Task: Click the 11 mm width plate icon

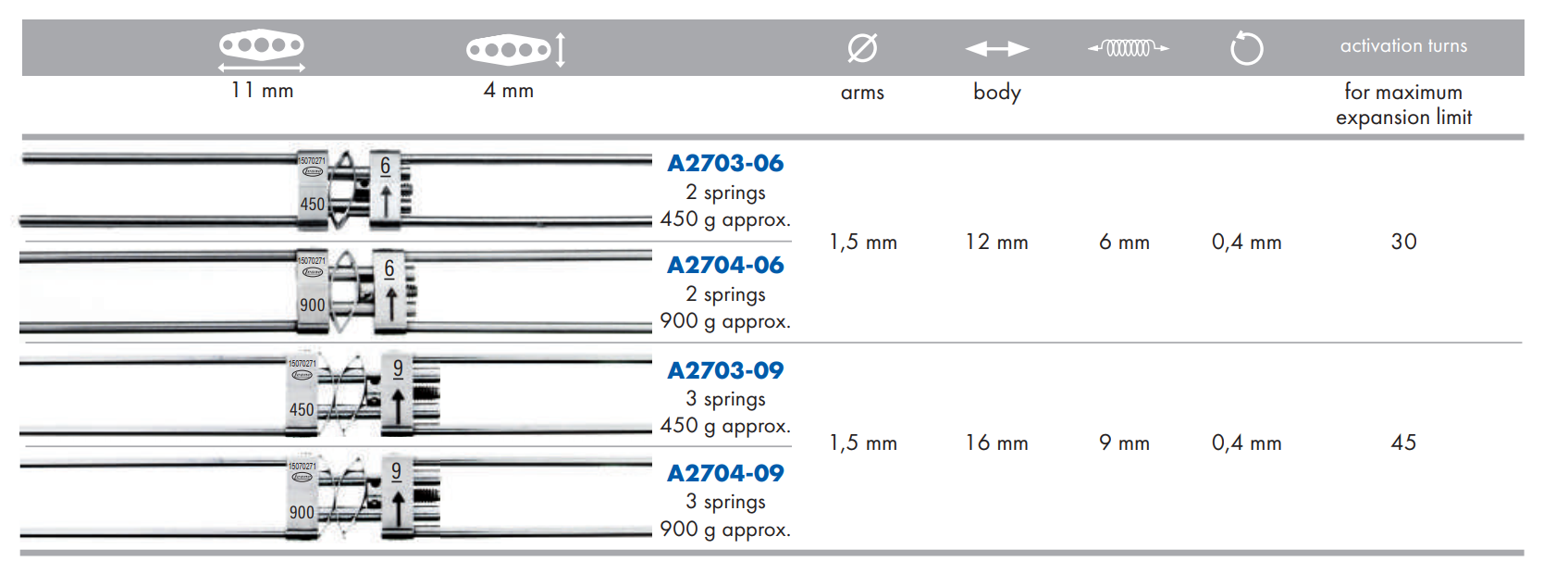Action: coord(262,46)
